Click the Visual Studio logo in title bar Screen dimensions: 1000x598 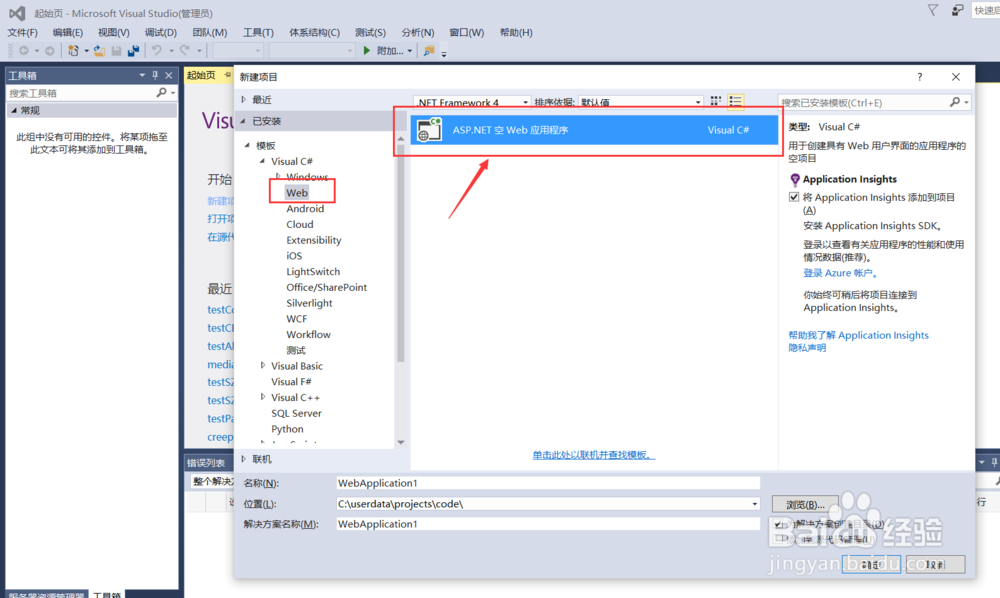(17, 13)
